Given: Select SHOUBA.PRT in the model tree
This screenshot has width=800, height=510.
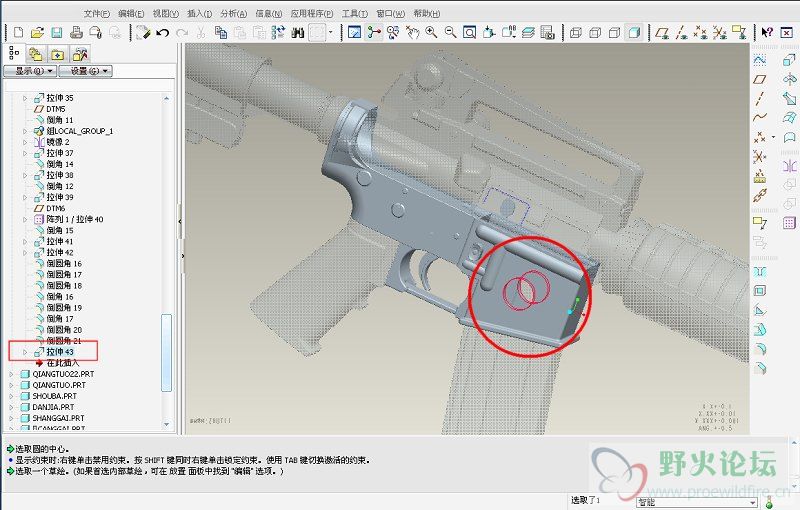Looking at the screenshot, I should click(49, 396).
